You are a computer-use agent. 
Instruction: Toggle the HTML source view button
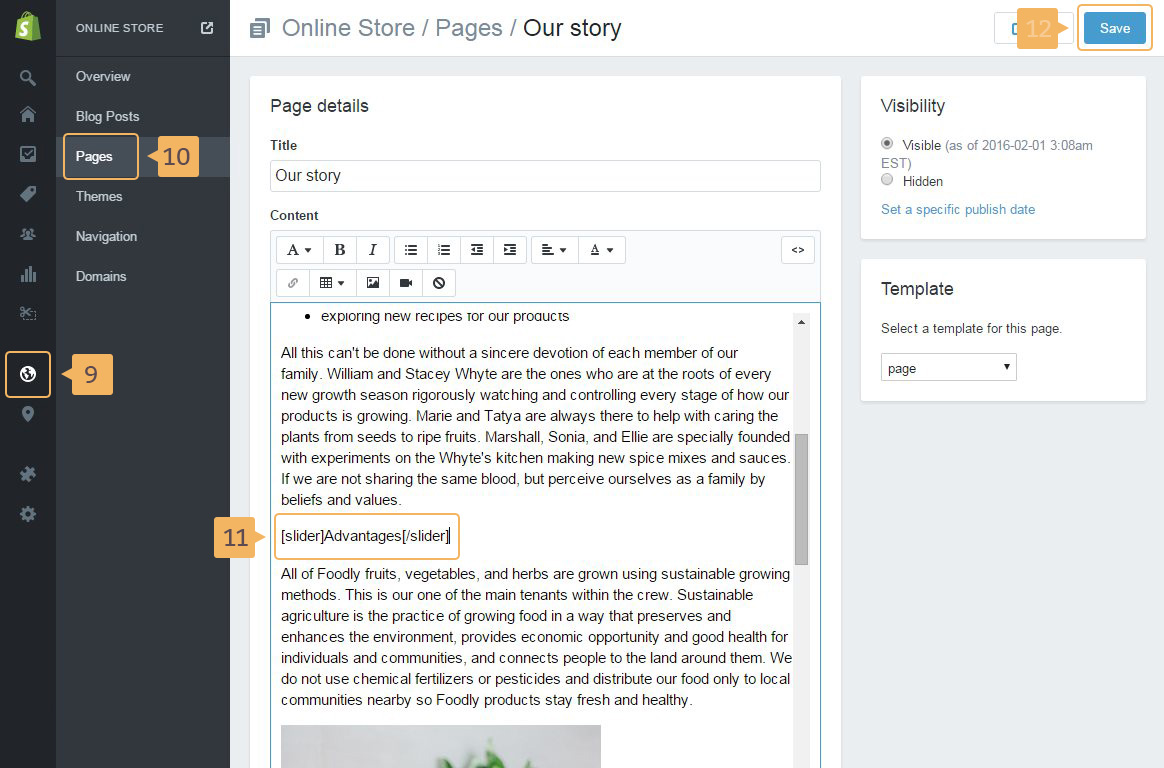[797, 250]
